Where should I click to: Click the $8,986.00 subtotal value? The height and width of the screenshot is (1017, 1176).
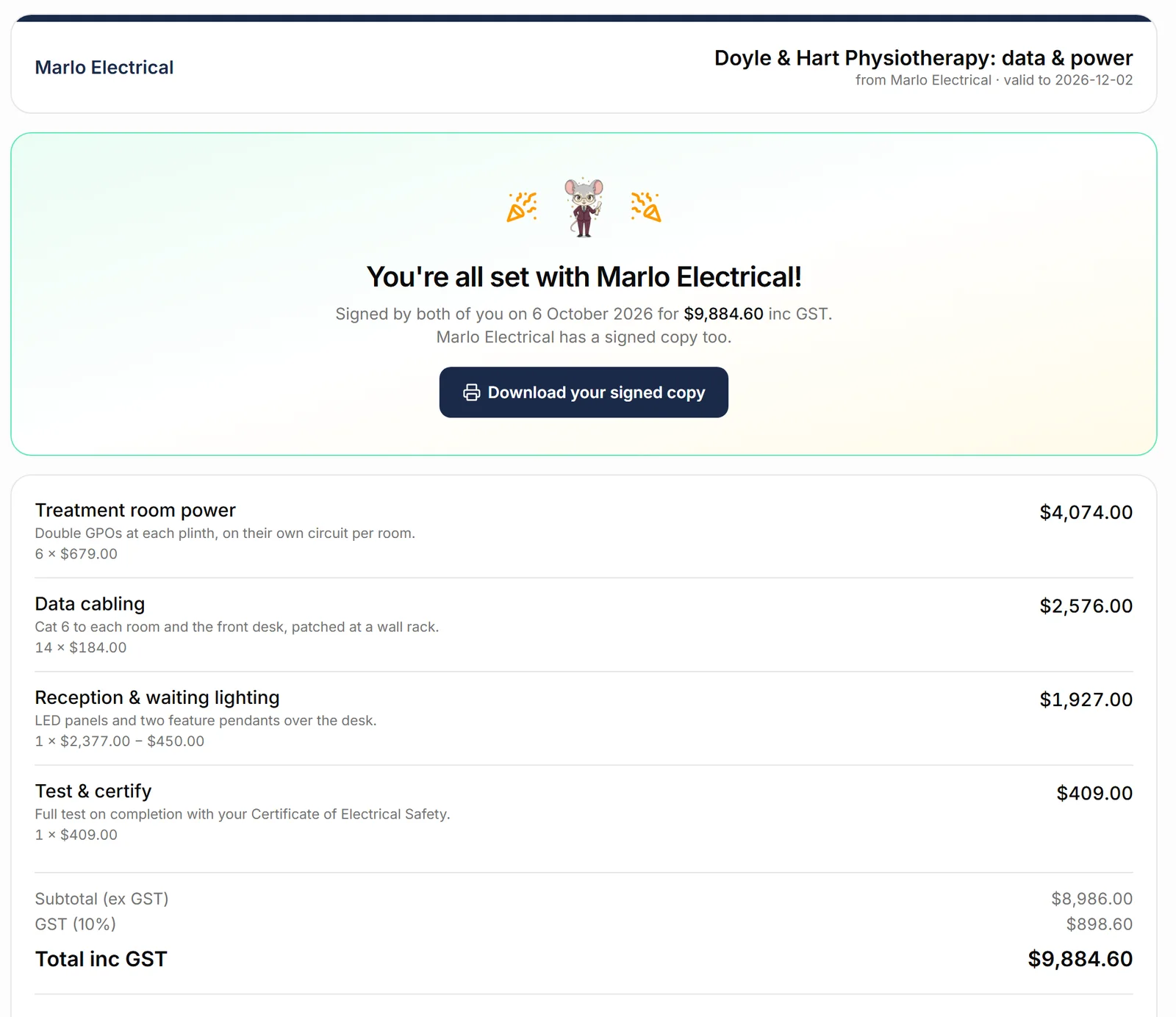coord(1091,899)
